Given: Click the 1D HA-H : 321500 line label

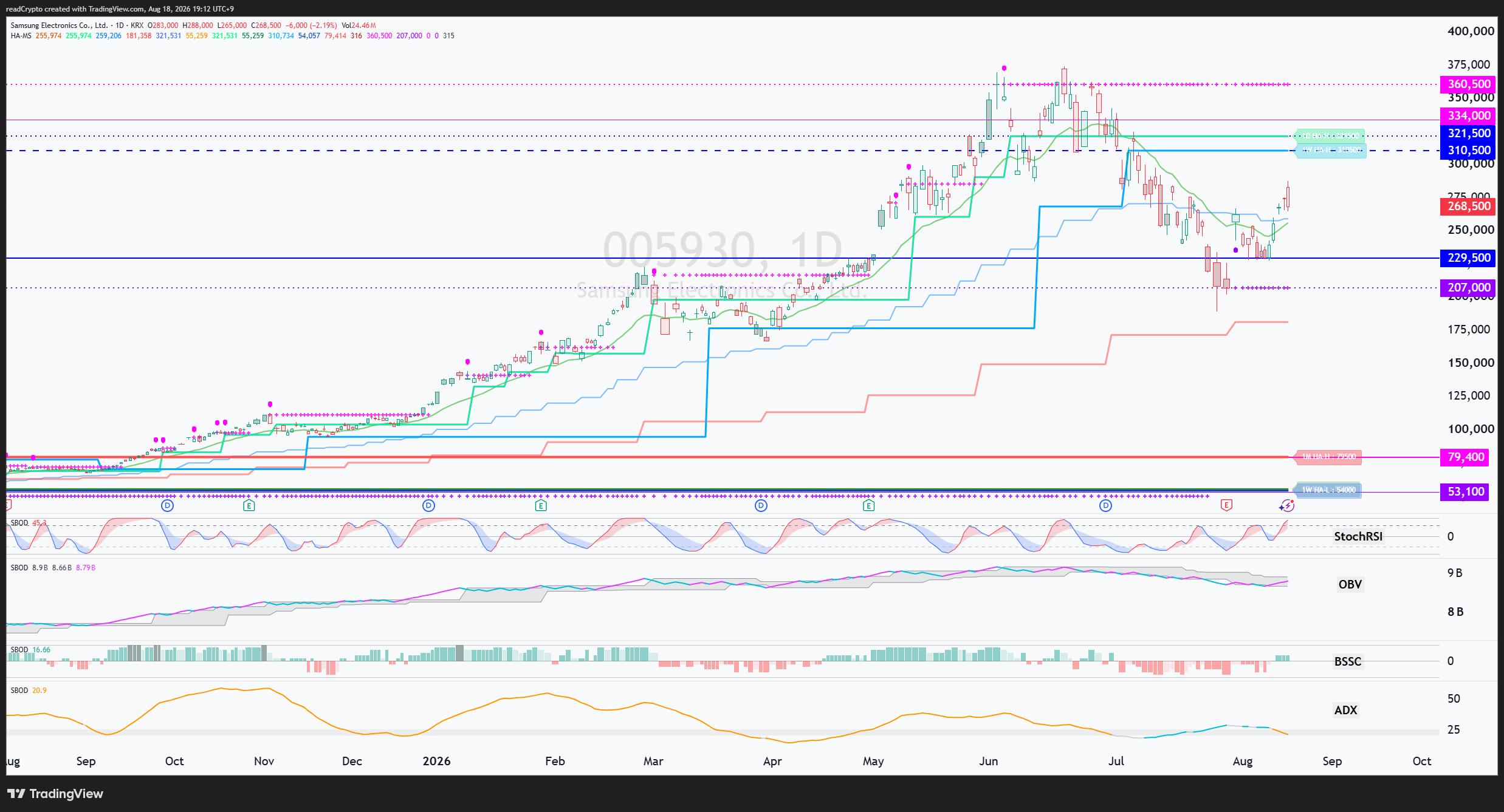Looking at the screenshot, I should (1330, 135).
